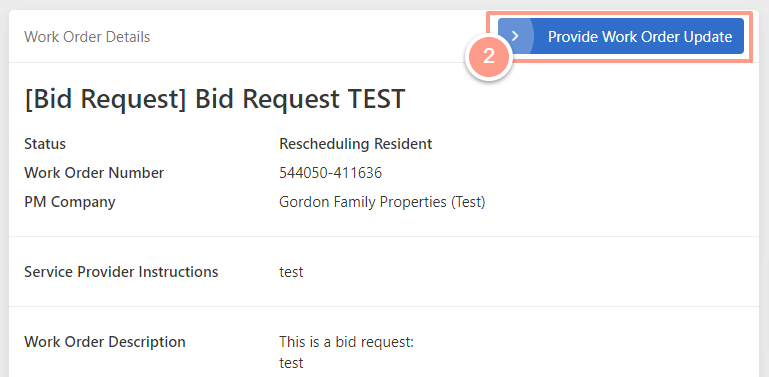This screenshot has height=377, width=769.
Task: Click the description second line test
Action: pyautogui.click(x=291, y=363)
